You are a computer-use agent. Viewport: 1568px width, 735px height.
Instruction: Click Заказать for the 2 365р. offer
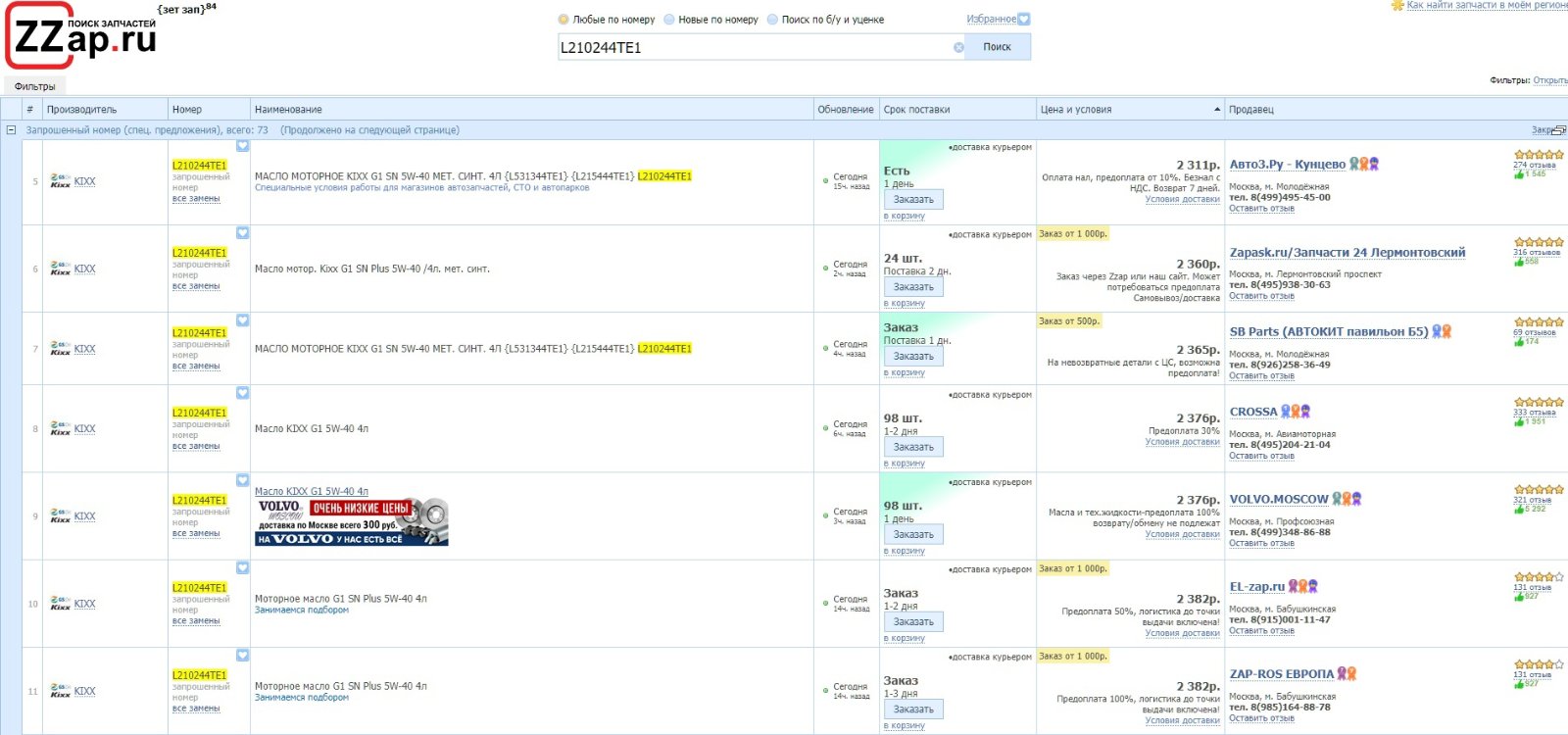(913, 356)
